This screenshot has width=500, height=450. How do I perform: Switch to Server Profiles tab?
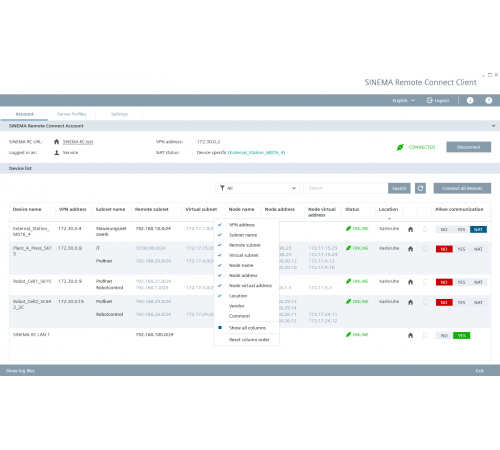click(72, 114)
